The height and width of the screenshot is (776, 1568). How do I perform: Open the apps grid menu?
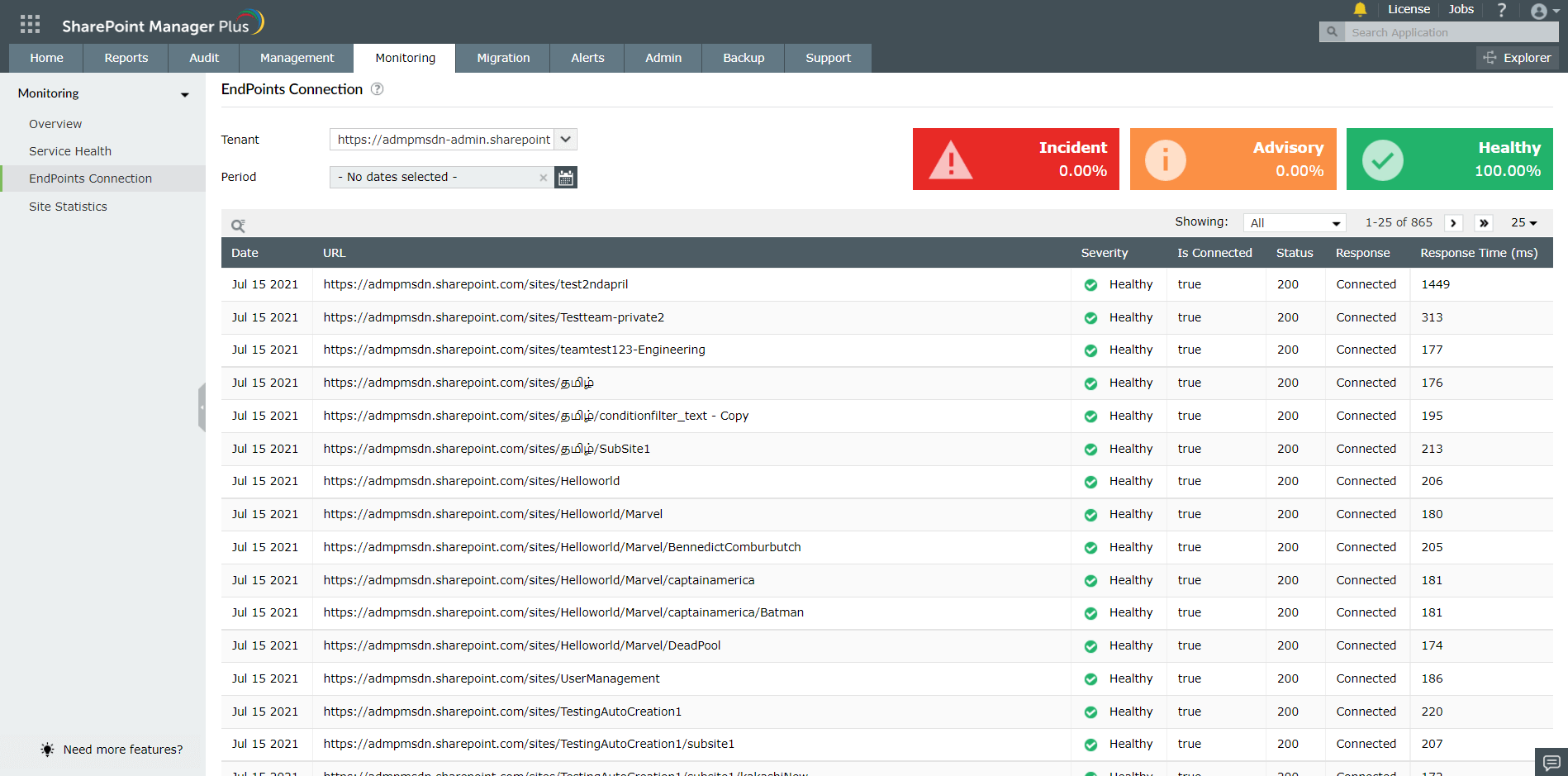point(30,22)
